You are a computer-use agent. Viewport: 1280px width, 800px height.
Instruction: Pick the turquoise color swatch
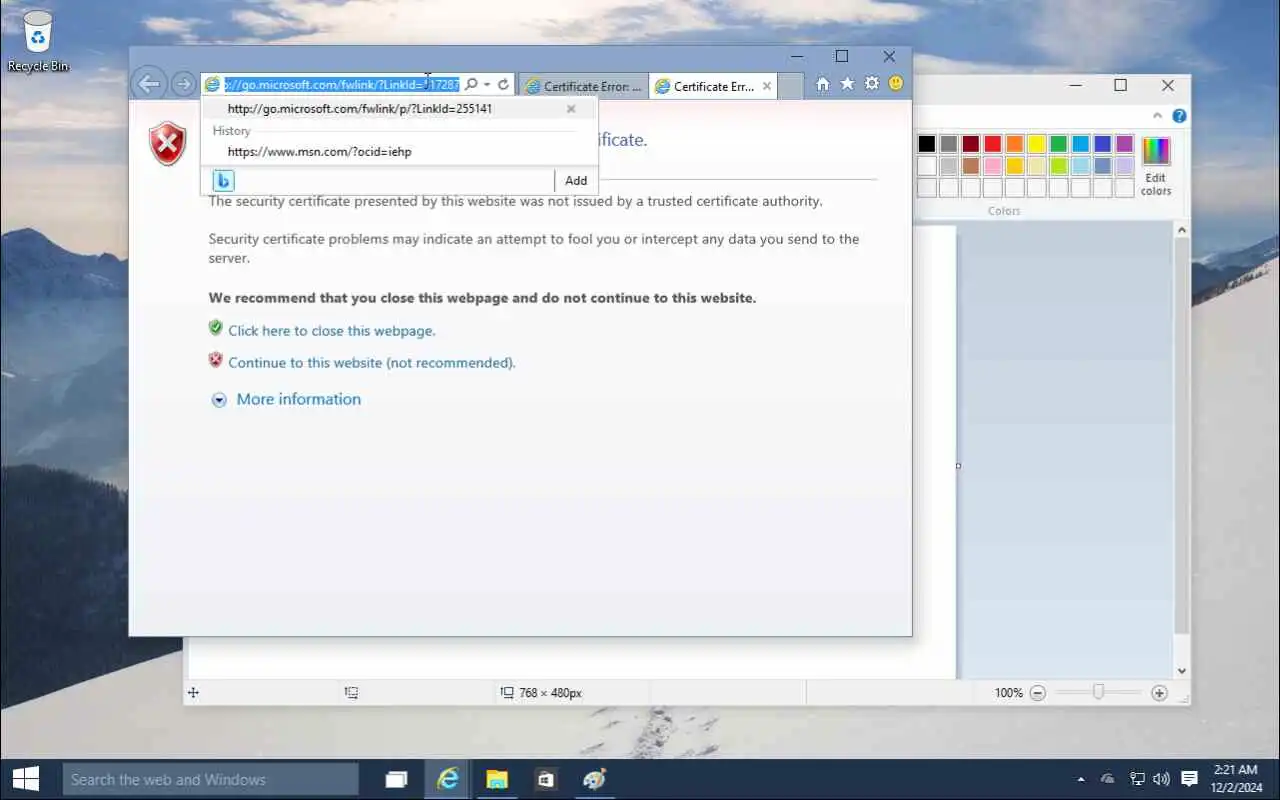(x=1081, y=144)
